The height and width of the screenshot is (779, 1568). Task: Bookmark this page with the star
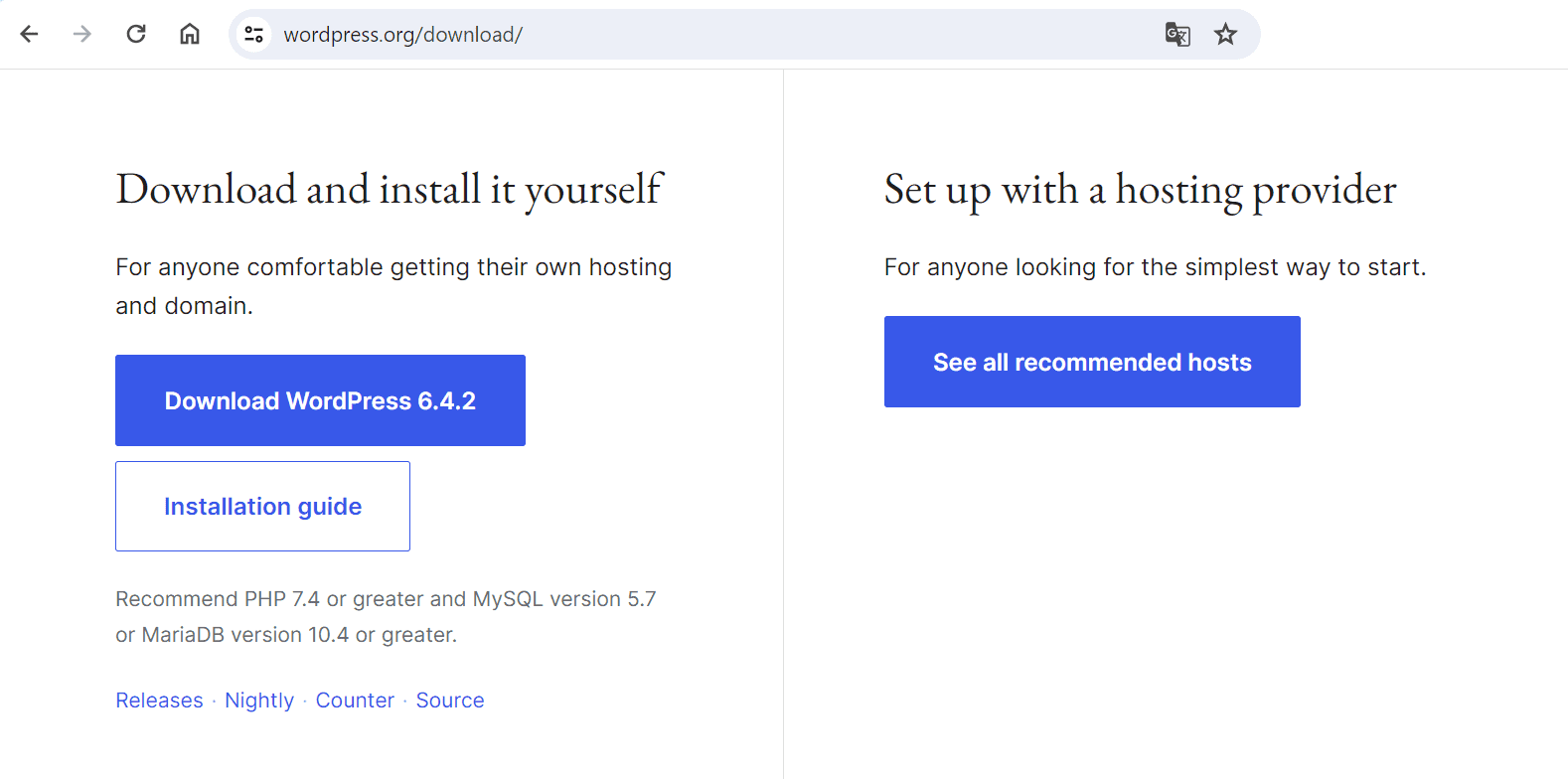(1225, 34)
